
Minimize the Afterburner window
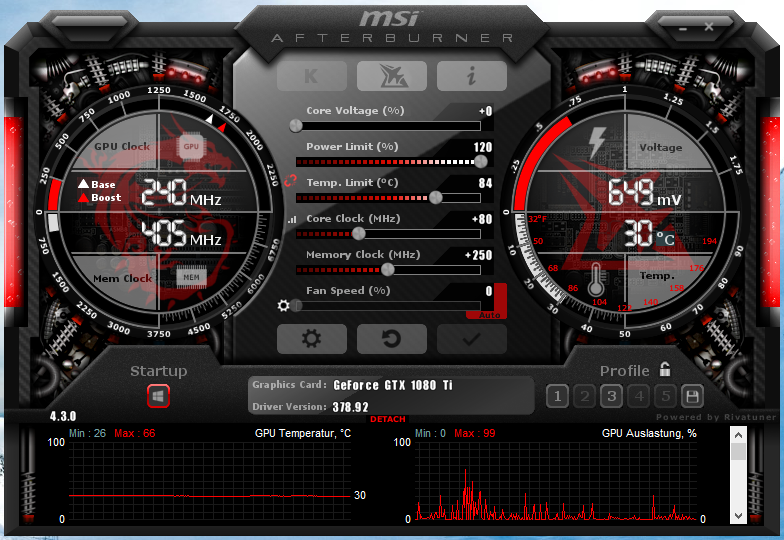(x=683, y=28)
